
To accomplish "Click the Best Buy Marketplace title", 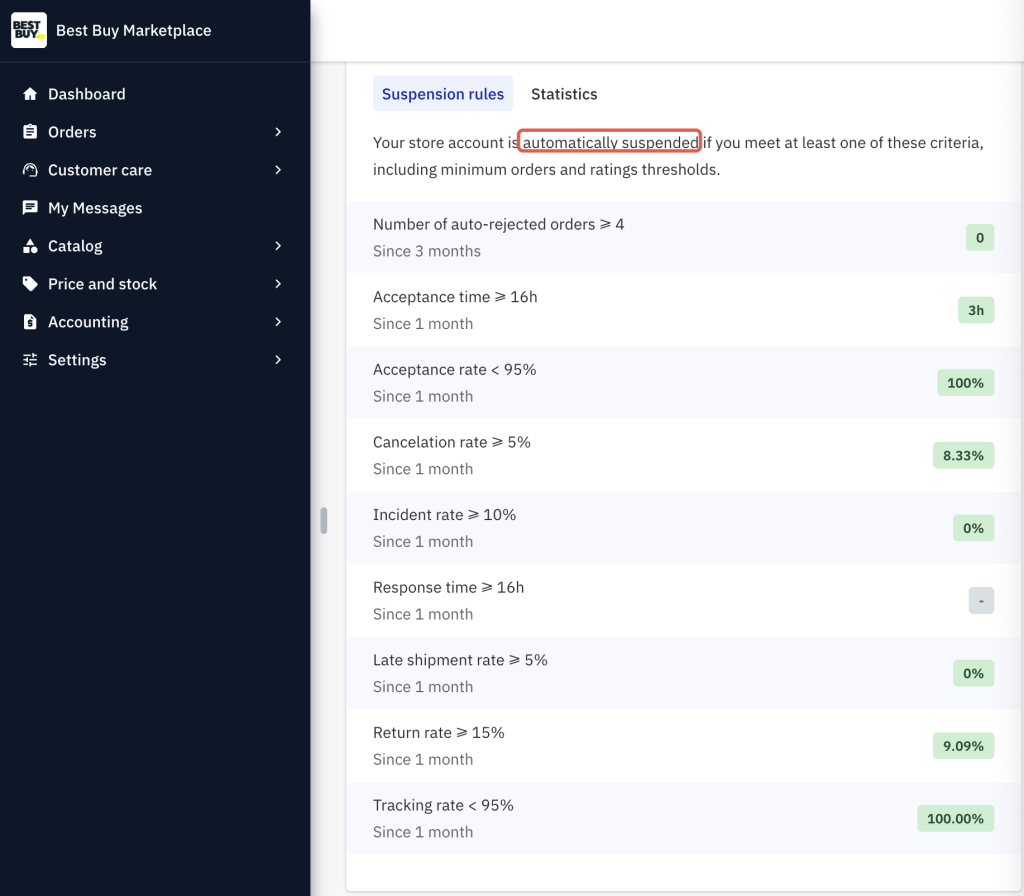I will pos(133,30).
